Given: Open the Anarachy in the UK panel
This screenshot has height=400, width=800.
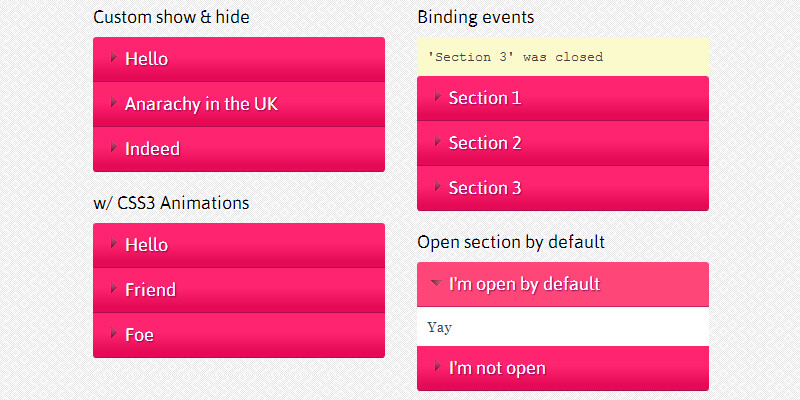Looking at the screenshot, I should pos(238,104).
